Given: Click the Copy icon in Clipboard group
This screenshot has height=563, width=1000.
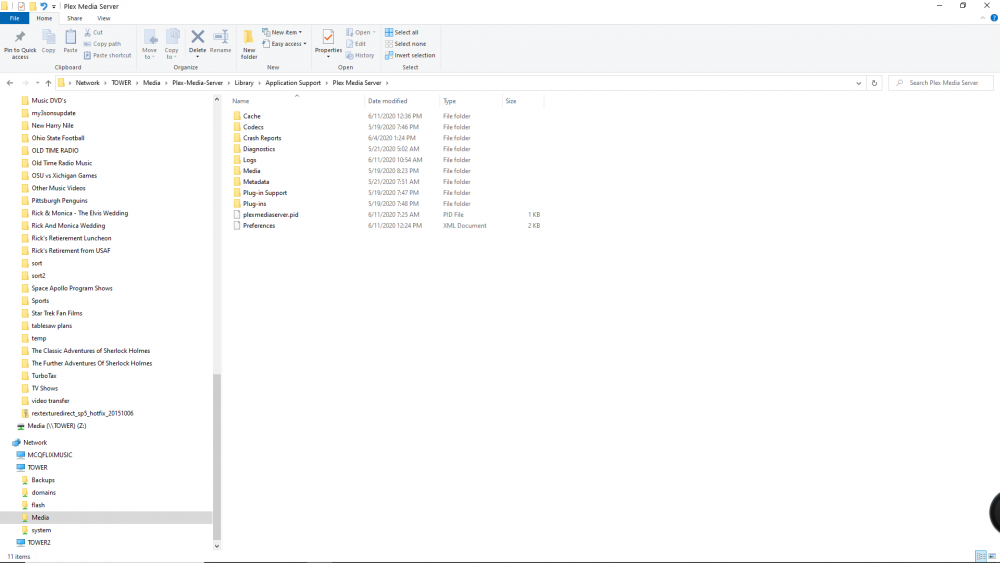Looking at the screenshot, I should 48,37.
